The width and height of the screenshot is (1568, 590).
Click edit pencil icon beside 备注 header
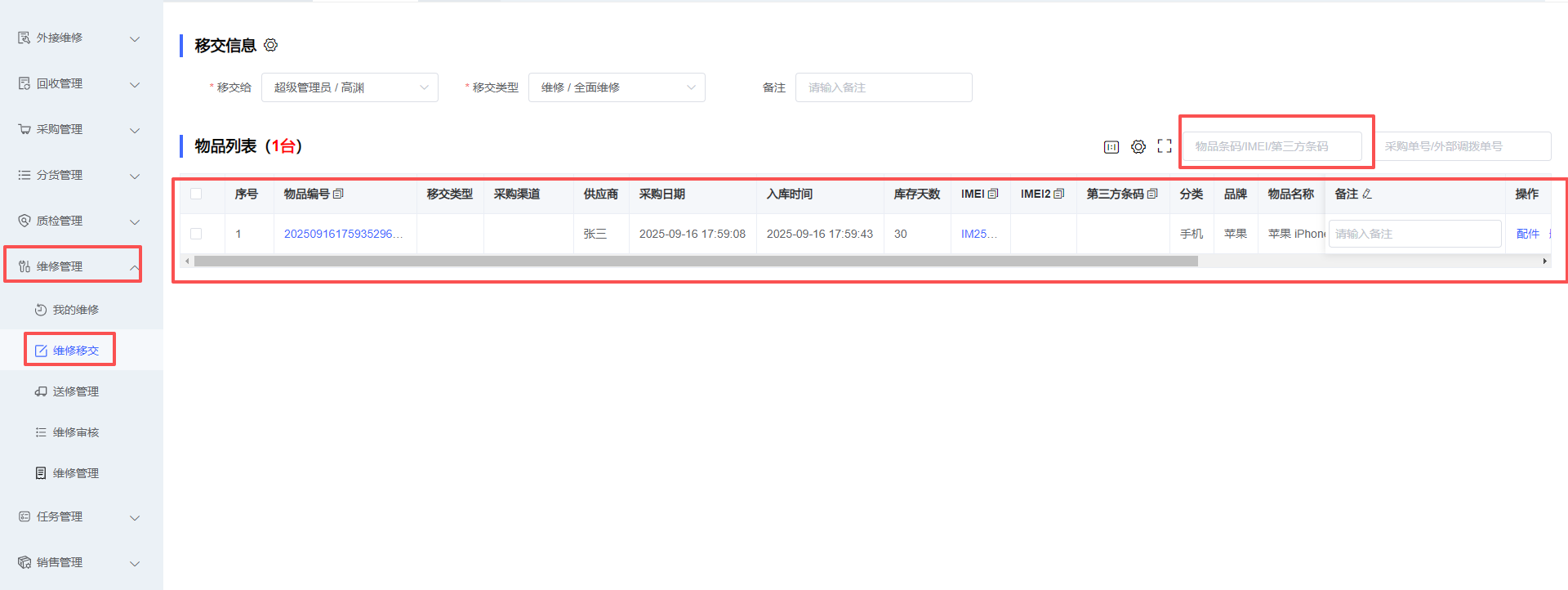[x=1367, y=194]
